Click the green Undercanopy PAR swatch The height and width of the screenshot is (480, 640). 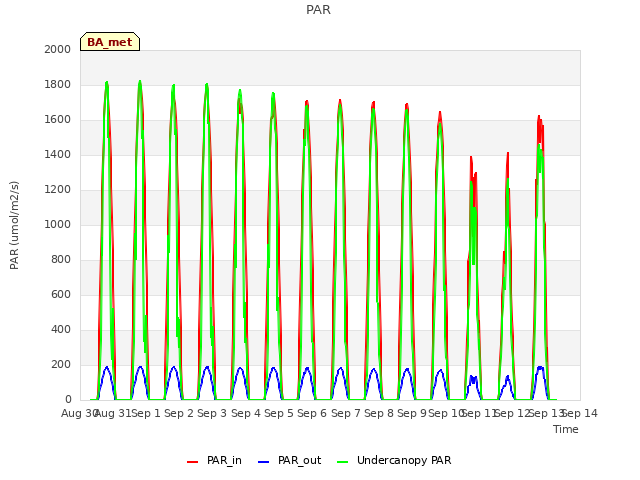click(x=343, y=462)
